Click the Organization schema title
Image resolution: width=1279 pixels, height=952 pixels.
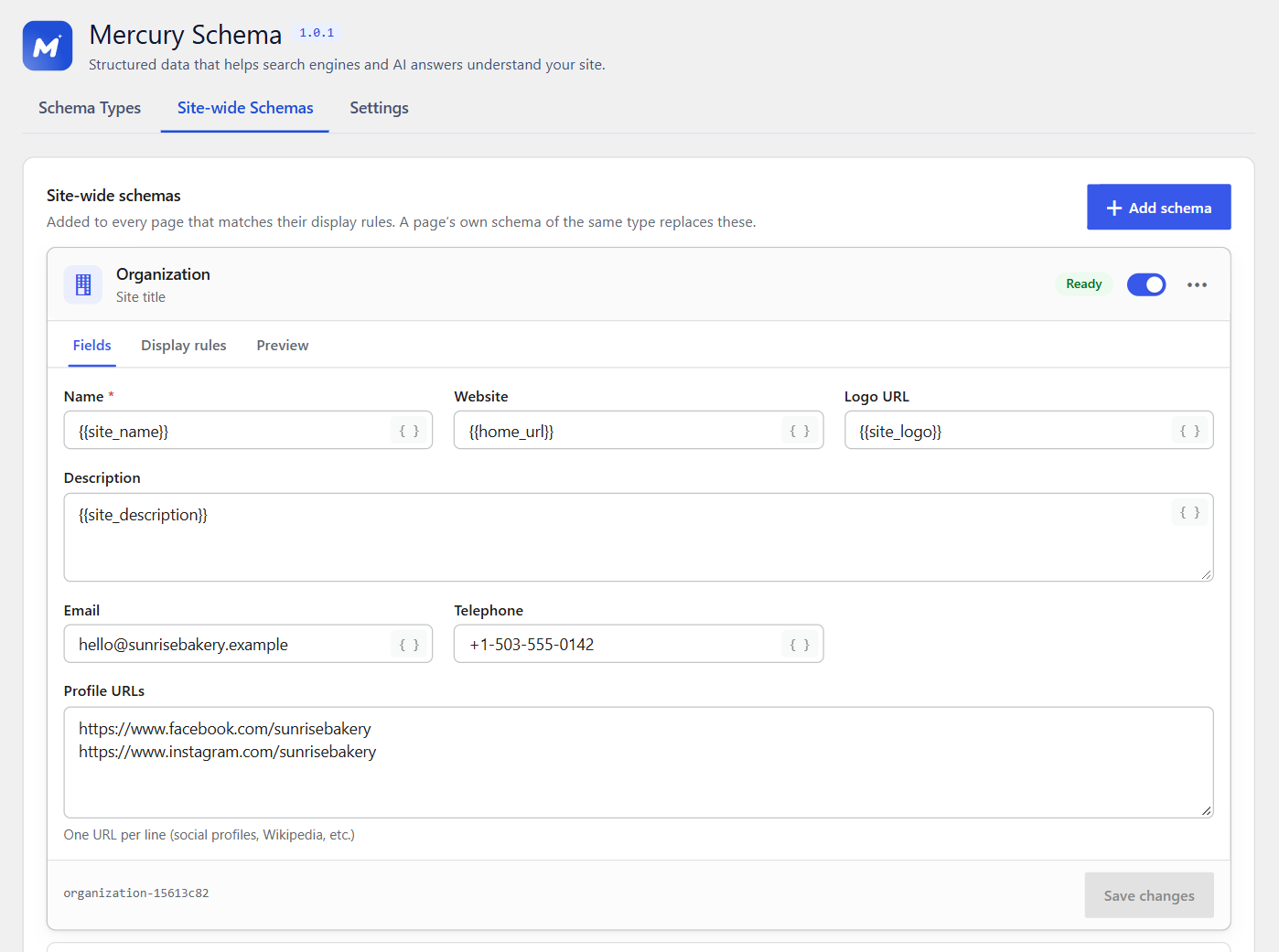pyautogui.click(x=163, y=274)
